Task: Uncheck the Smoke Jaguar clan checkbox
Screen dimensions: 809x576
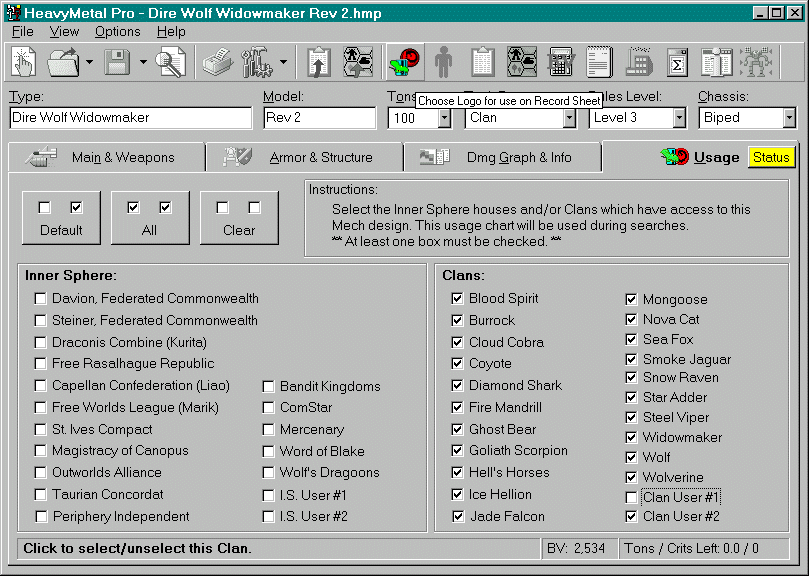Action: pos(631,359)
